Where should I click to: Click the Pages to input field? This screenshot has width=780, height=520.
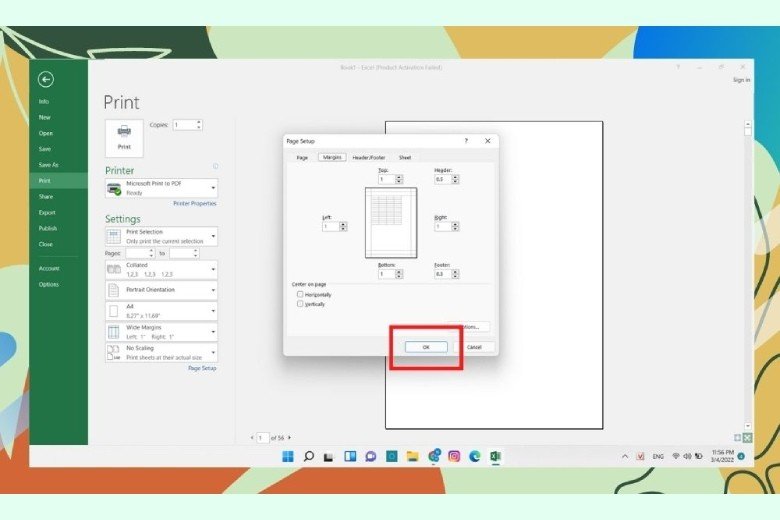coord(181,253)
